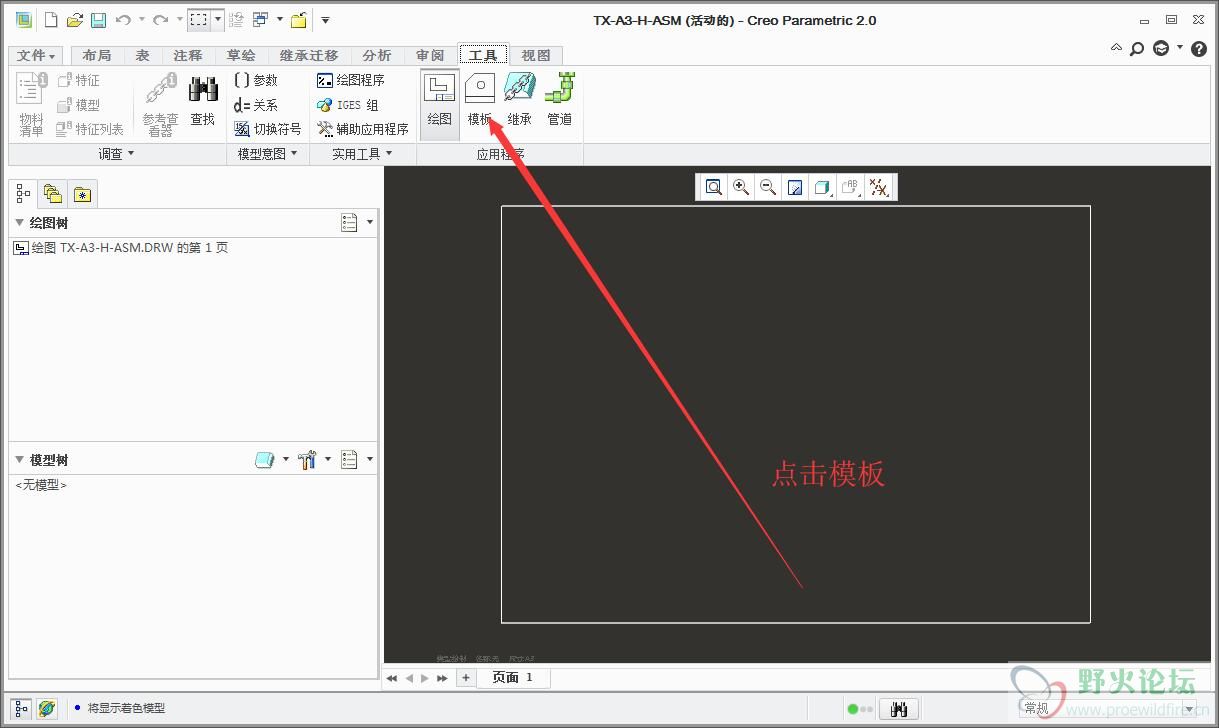Click the display style cube icon
The image size is (1219, 728).
[x=822, y=187]
